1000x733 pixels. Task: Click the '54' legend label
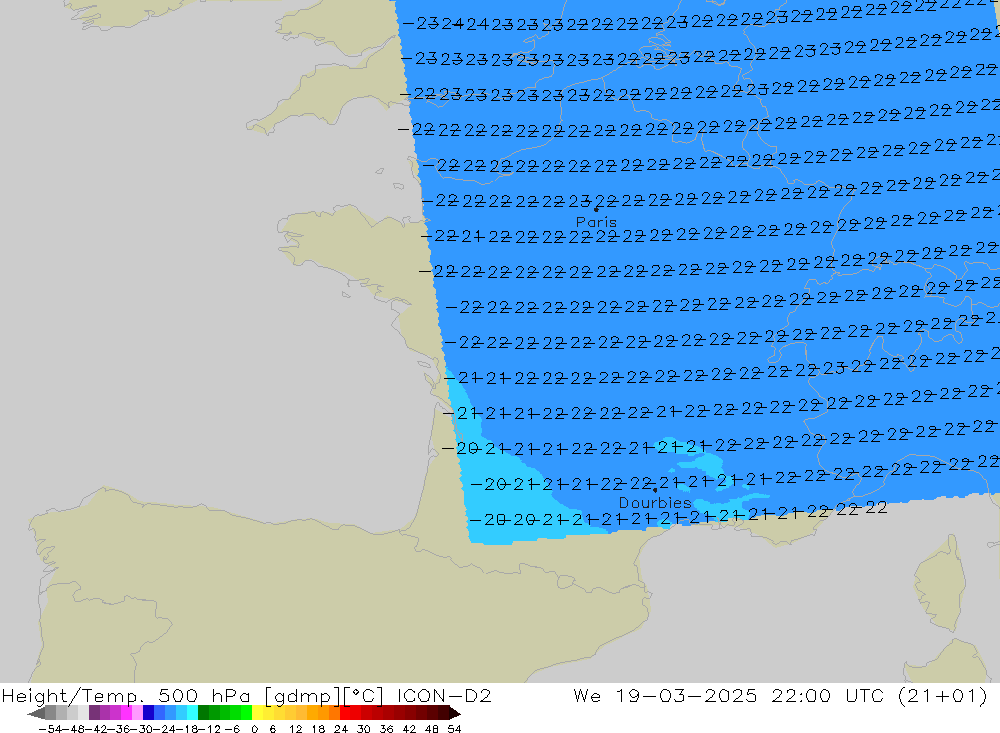(454, 729)
